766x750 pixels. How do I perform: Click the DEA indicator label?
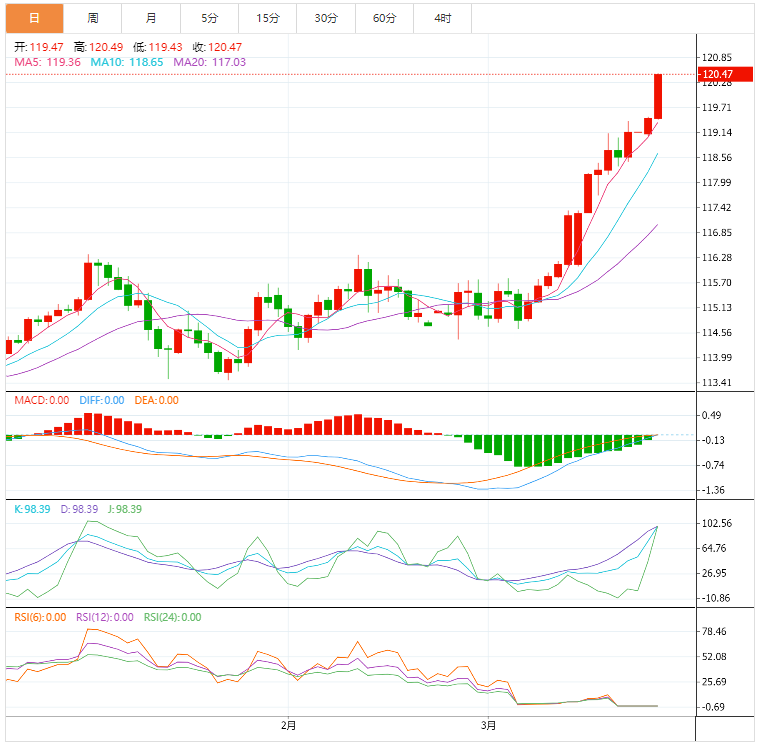pos(155,400)
